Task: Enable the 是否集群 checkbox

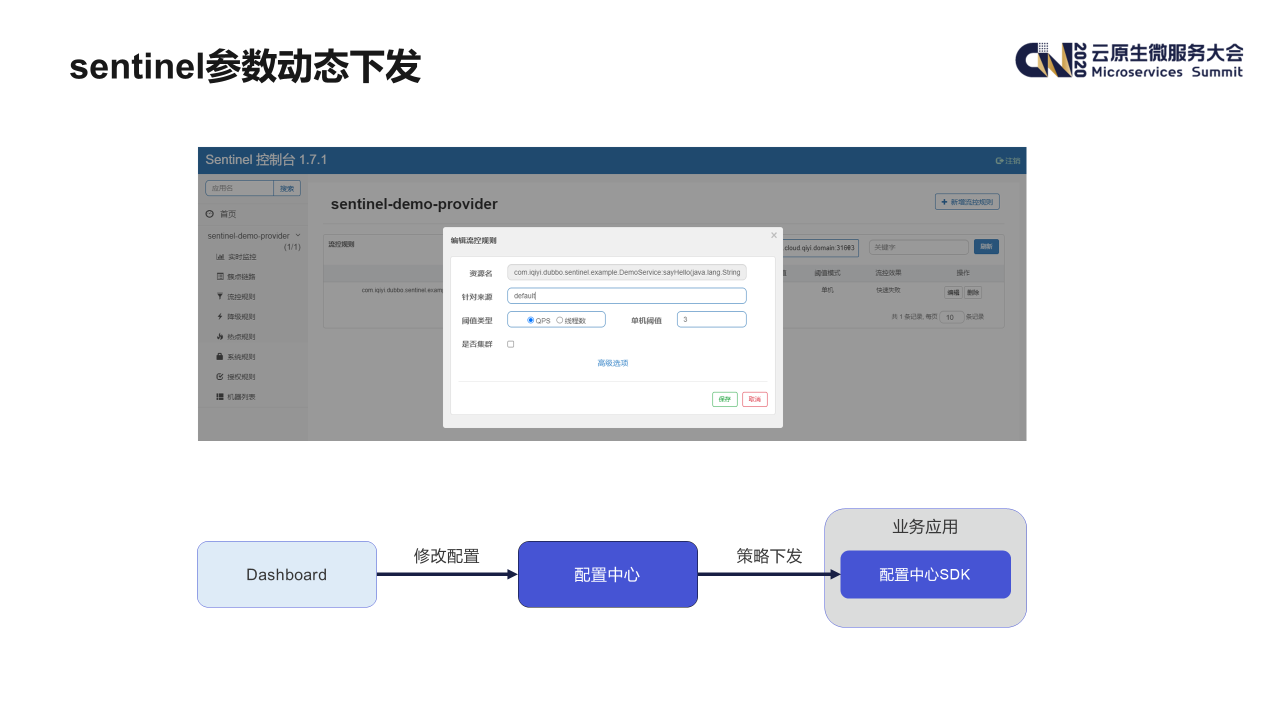Action: 511,344
